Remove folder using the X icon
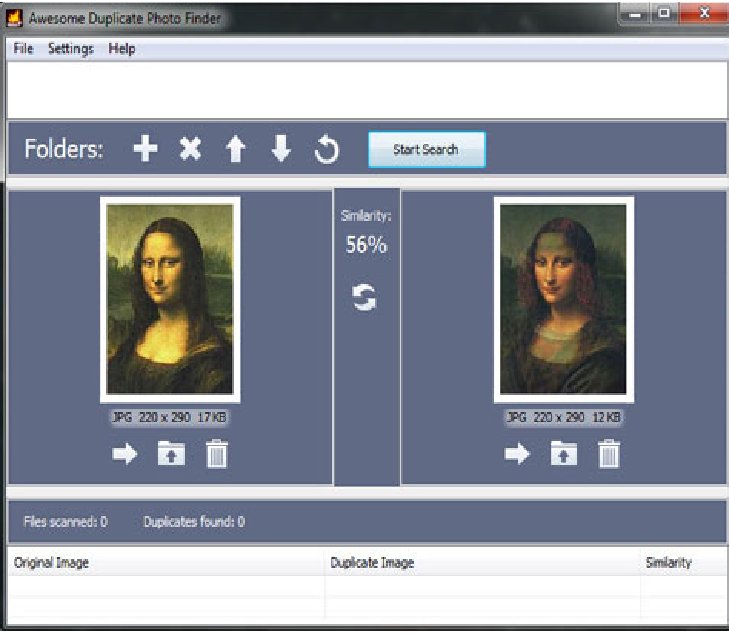729x634 pixels. [190, 150]
